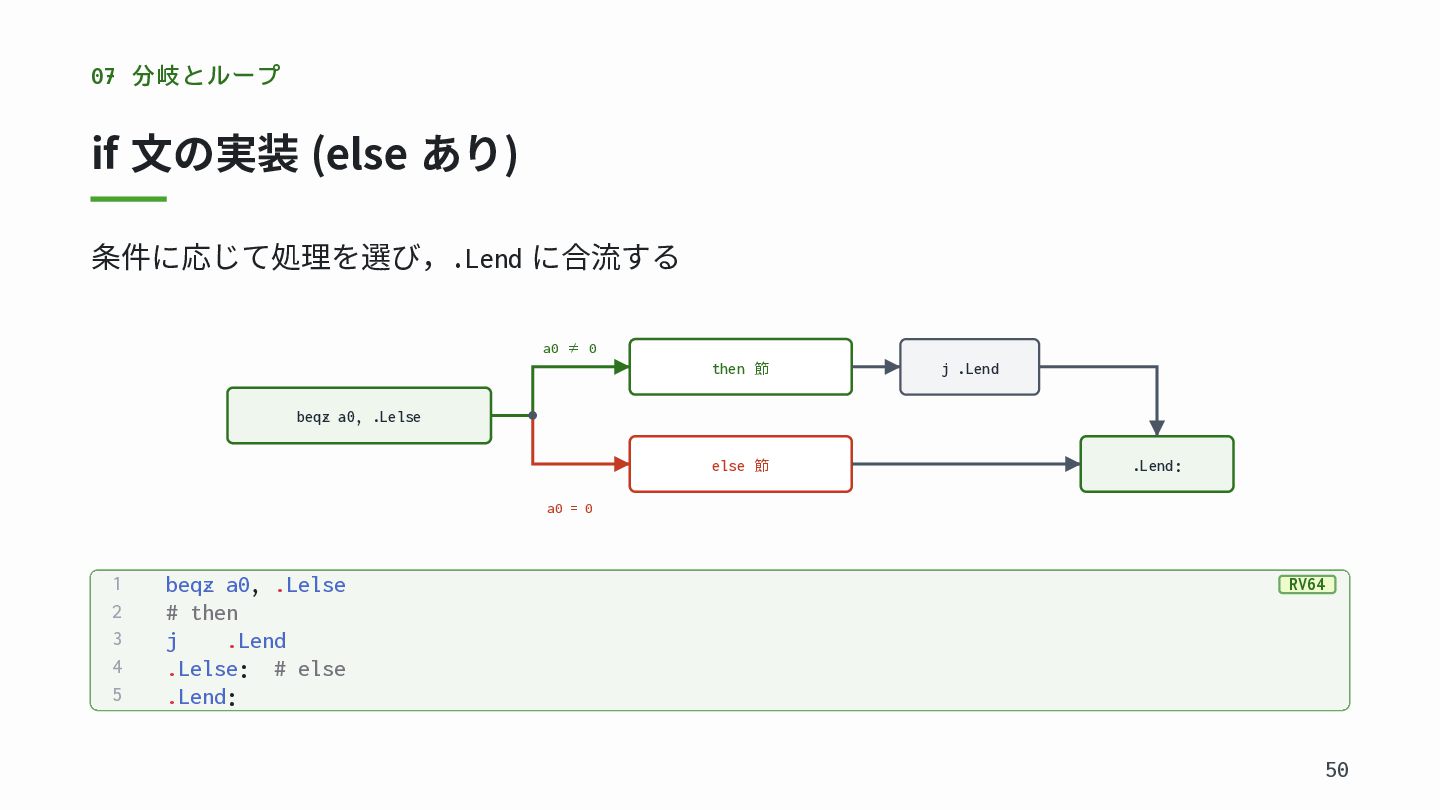Select the green 'then 節' node
This screenshot has width=1440, height=810.
[740, 367]
